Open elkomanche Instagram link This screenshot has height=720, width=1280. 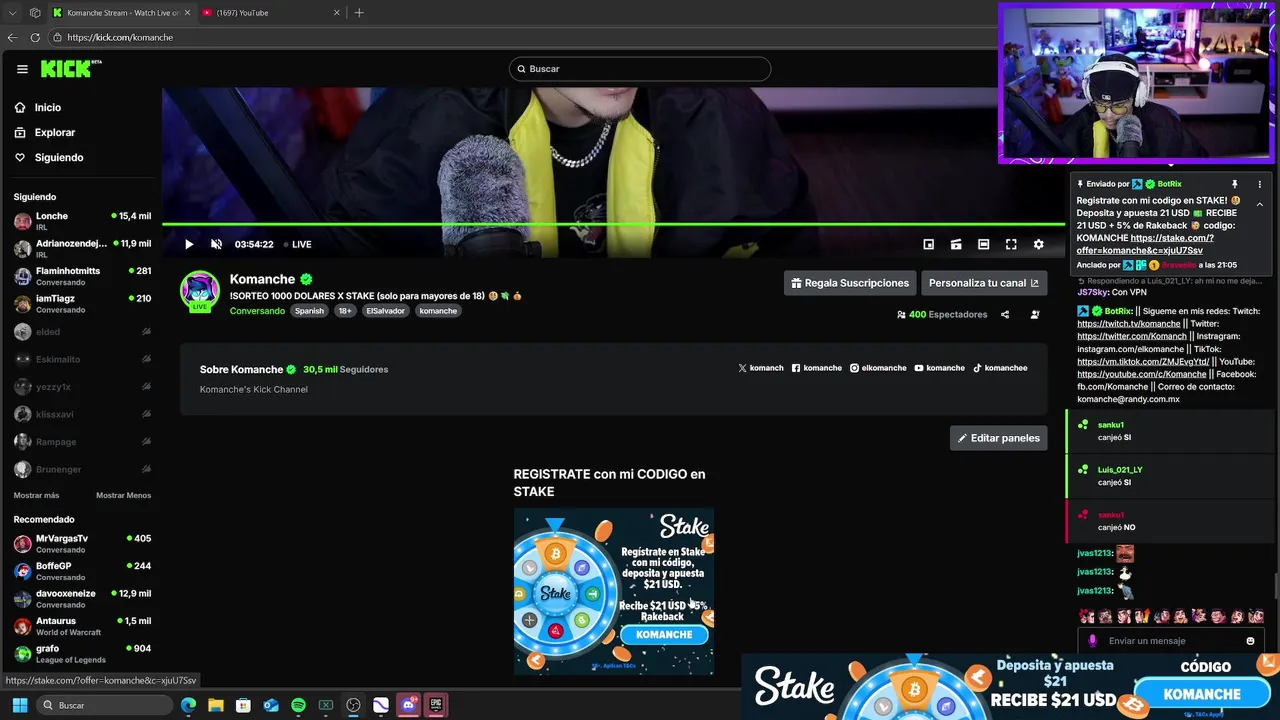(878, 368)
